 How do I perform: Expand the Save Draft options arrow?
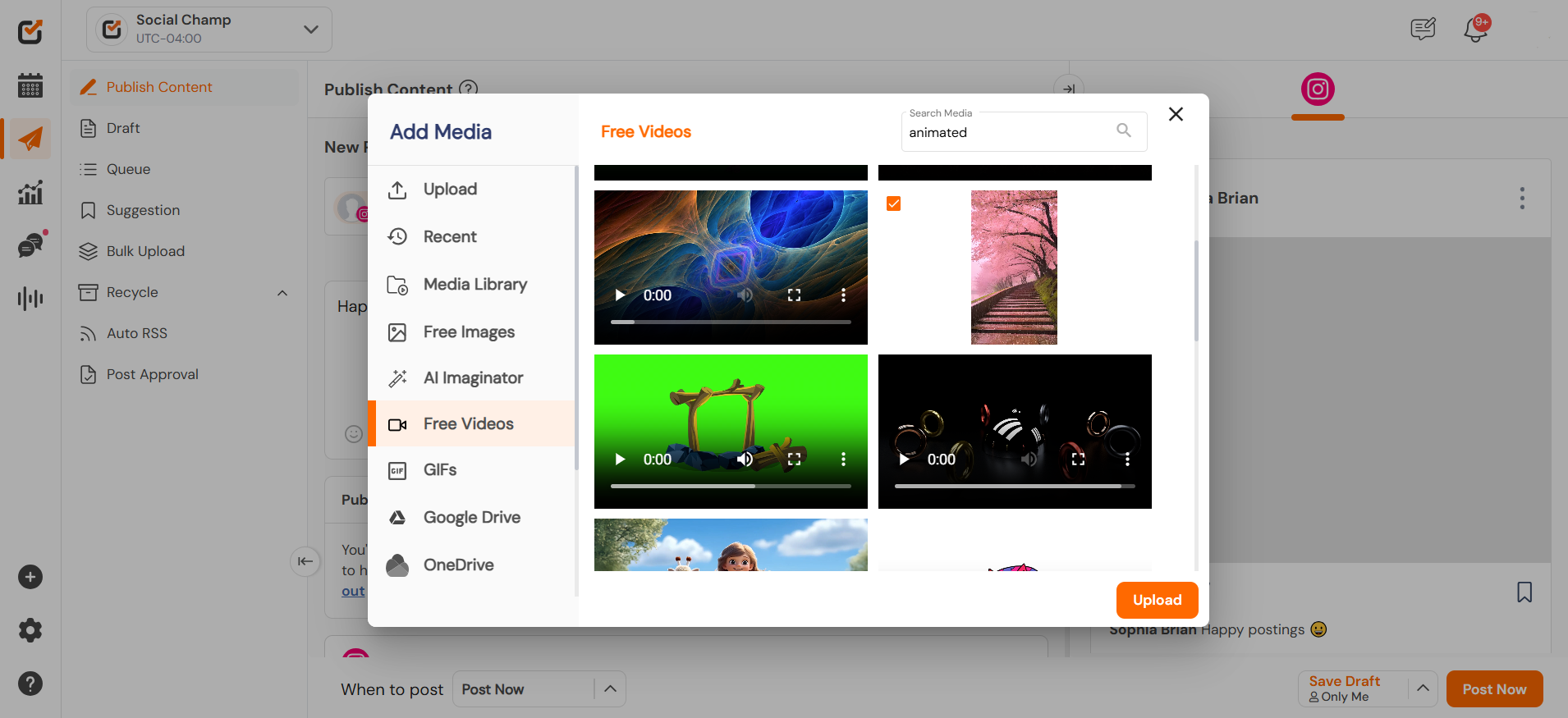point(1423,688)
